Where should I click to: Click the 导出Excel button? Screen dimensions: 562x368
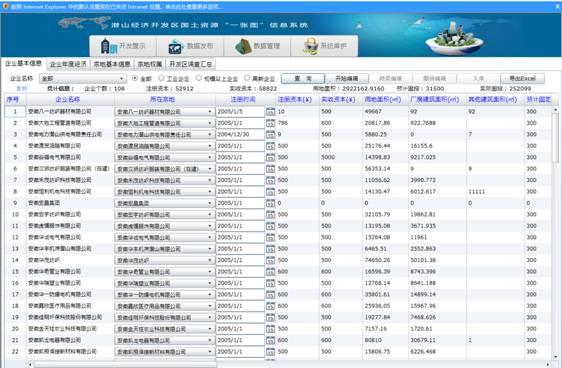coord(522,78)
